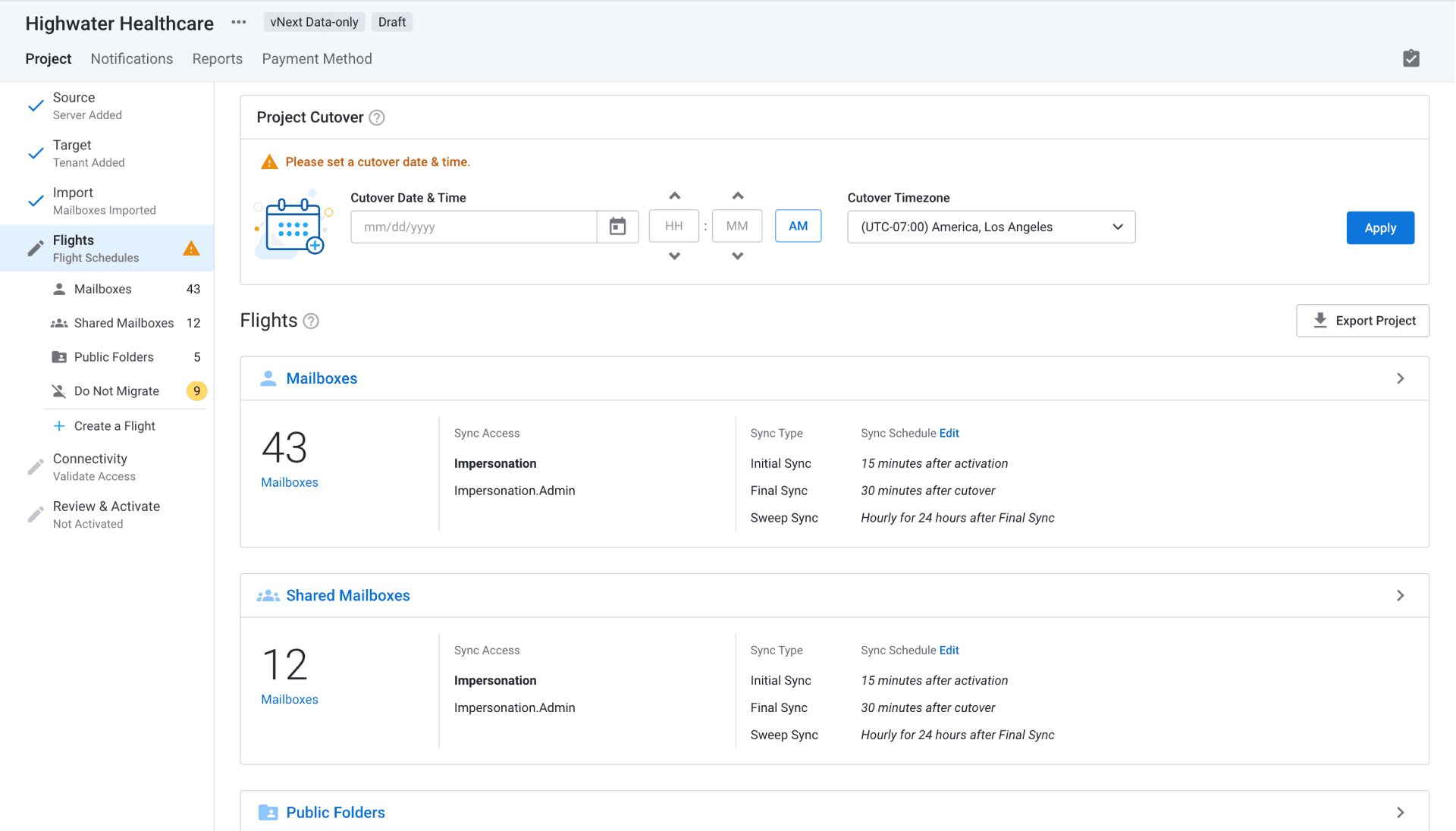The width and height of the screenshot is (1456, 831).
Task: Click the Shared Mailboxes flight card title
Action: pos(348,596)
